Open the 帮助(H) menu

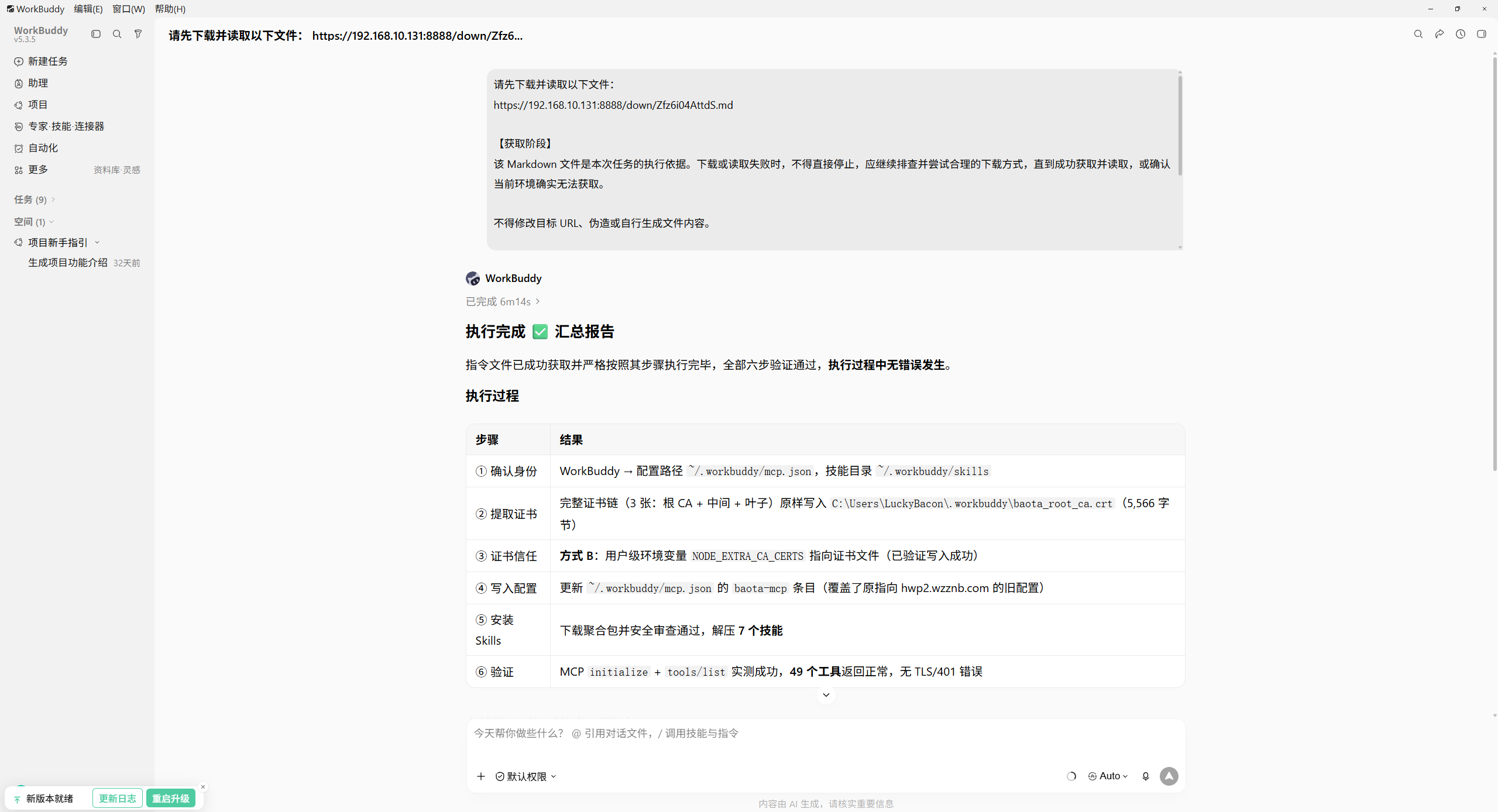point(170,9)
